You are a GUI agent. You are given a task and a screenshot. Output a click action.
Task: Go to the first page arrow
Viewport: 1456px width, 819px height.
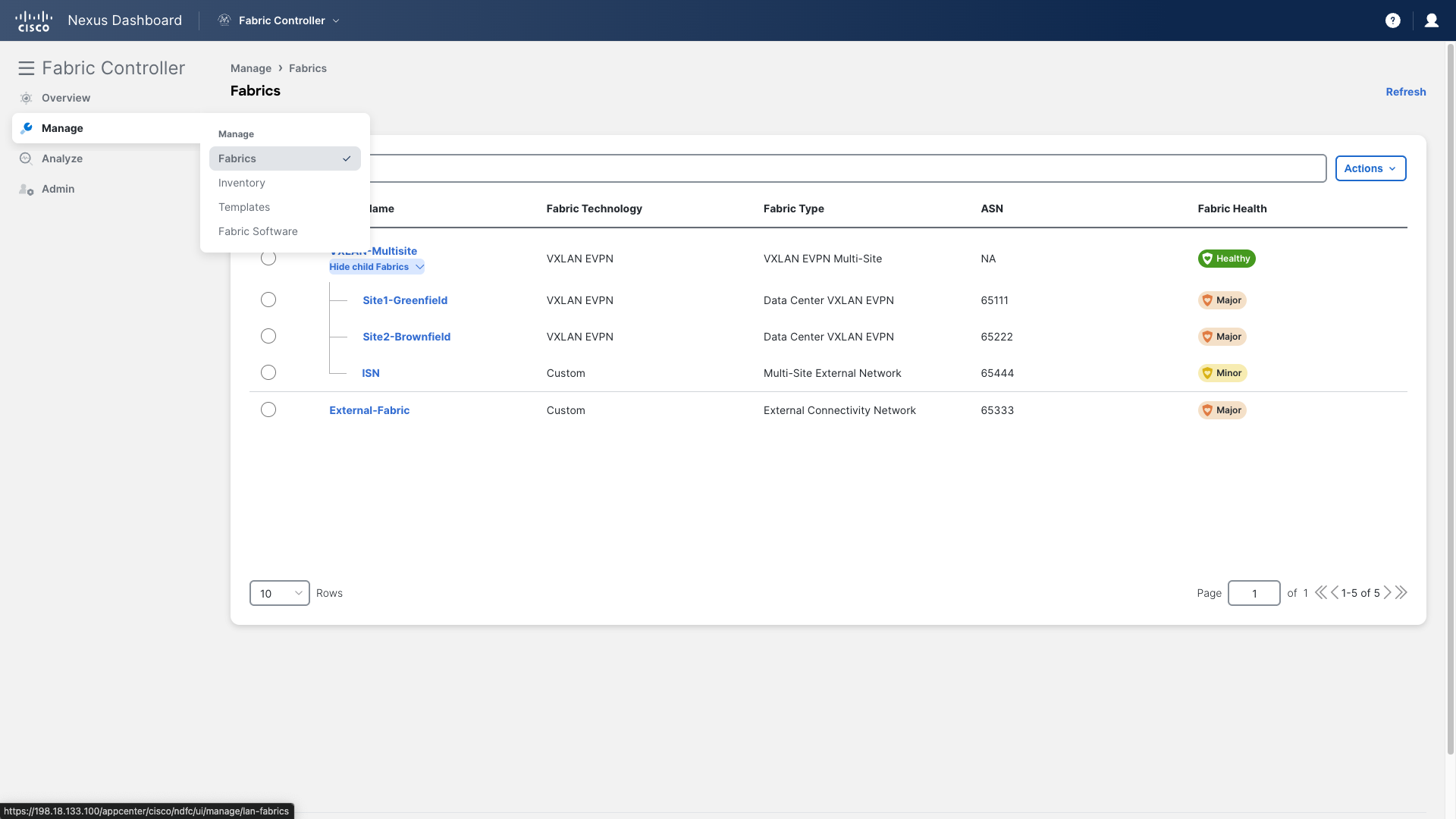[1321, 593]
